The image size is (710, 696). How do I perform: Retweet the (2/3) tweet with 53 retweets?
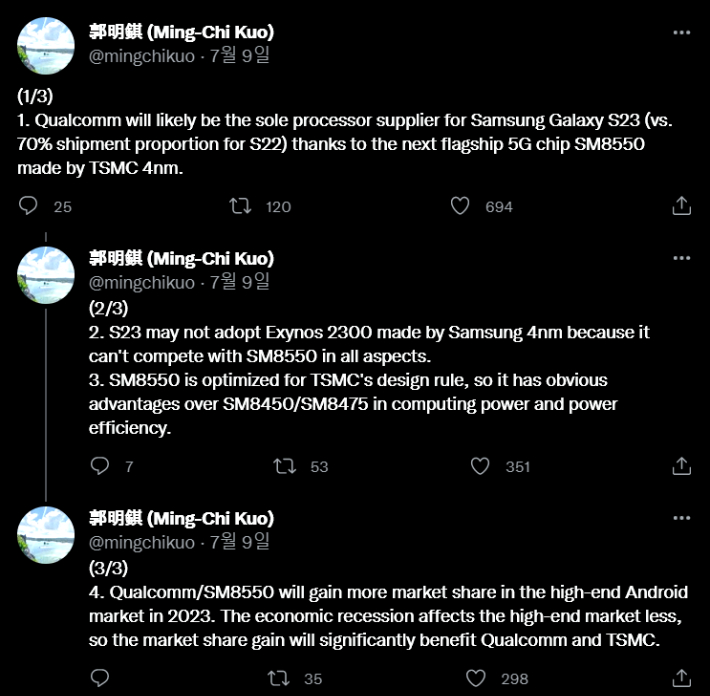click(284, 466)
